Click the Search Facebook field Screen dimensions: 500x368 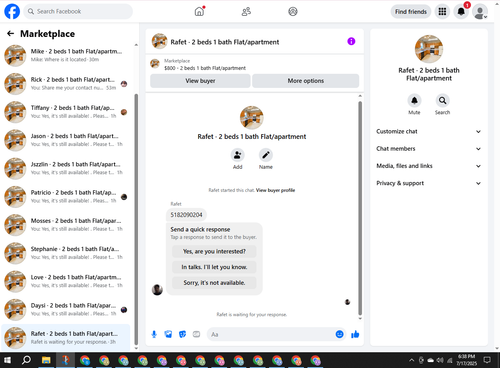78,11
